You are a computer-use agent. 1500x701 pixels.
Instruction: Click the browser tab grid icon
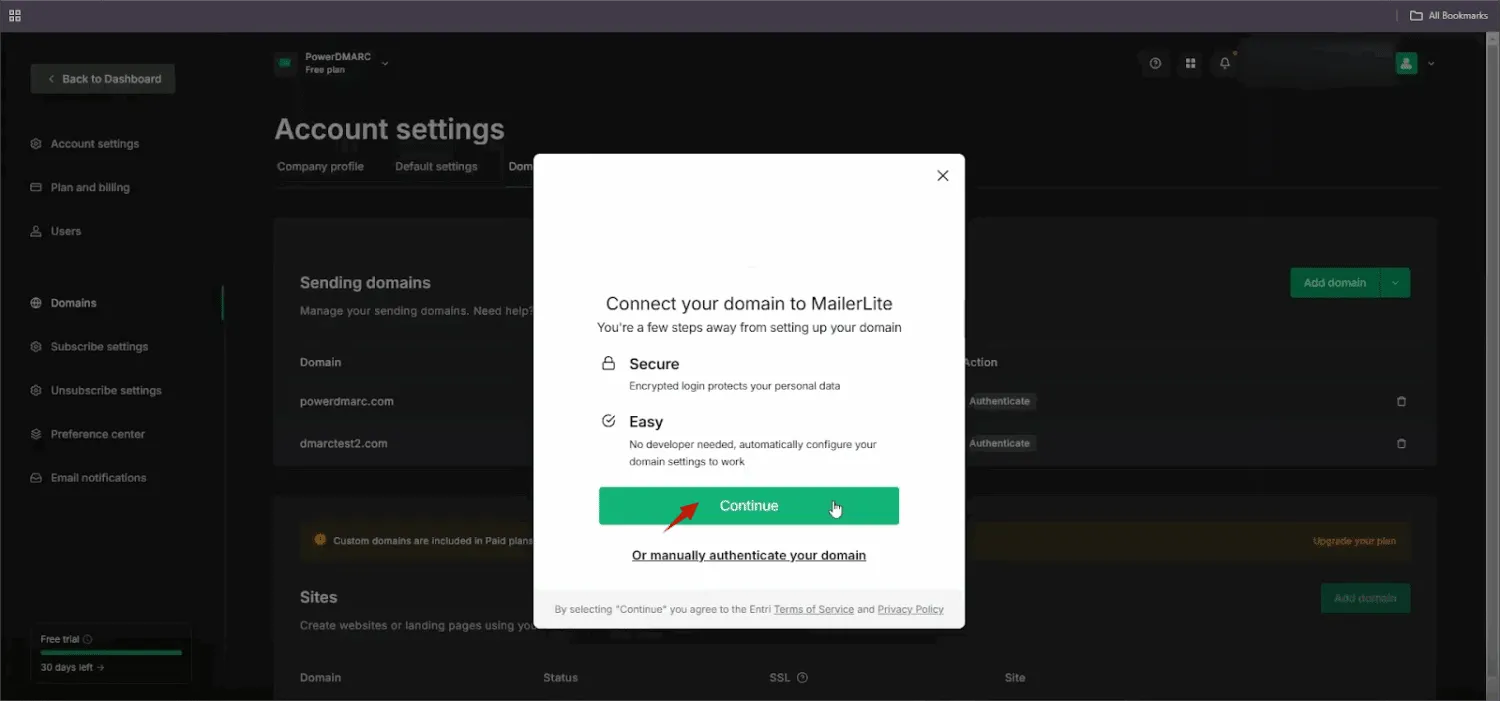15,15
